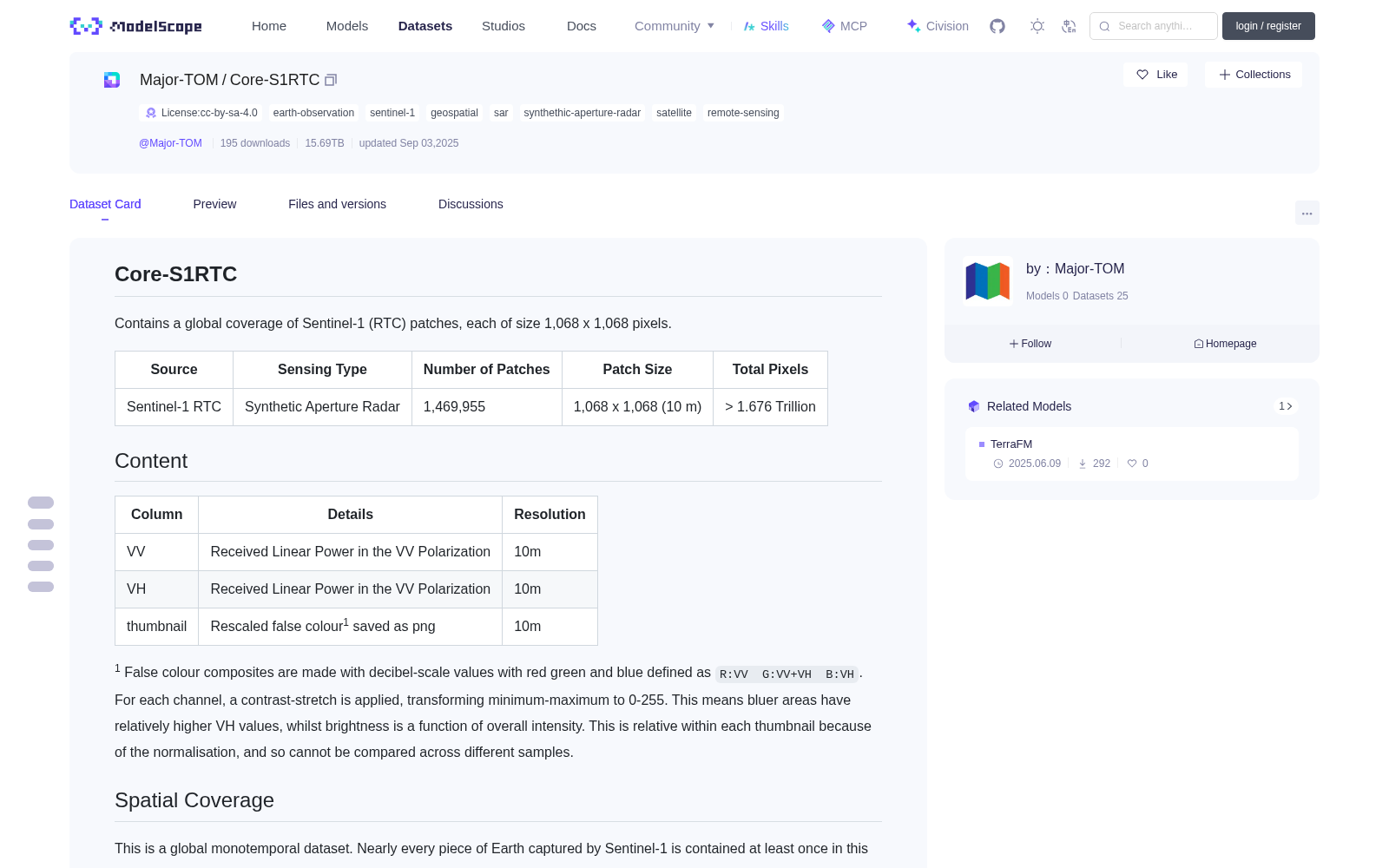Open the MCP page
This screenshot has height=868, width=1389.
tap(845, 26)
